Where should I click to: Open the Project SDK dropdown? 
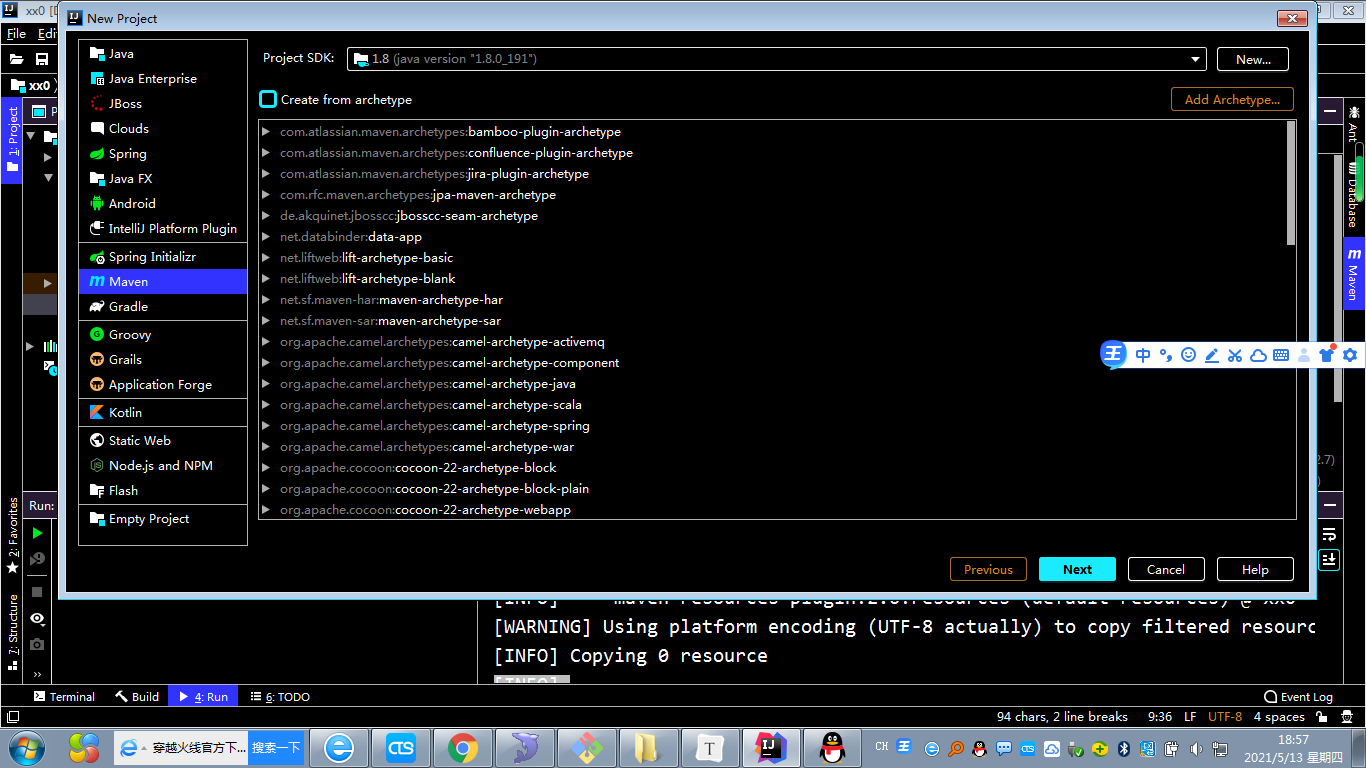point(777,59)
